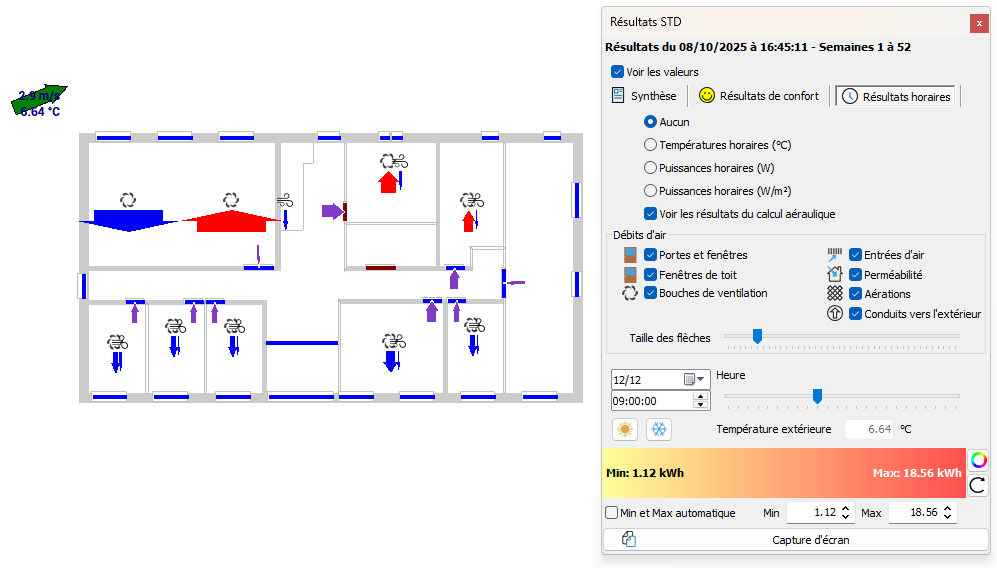This screenshot has height=568, width=997.
Task: Uncheck Conduits vers l'extérieur checkbox
Action: (x=855, y=314)
